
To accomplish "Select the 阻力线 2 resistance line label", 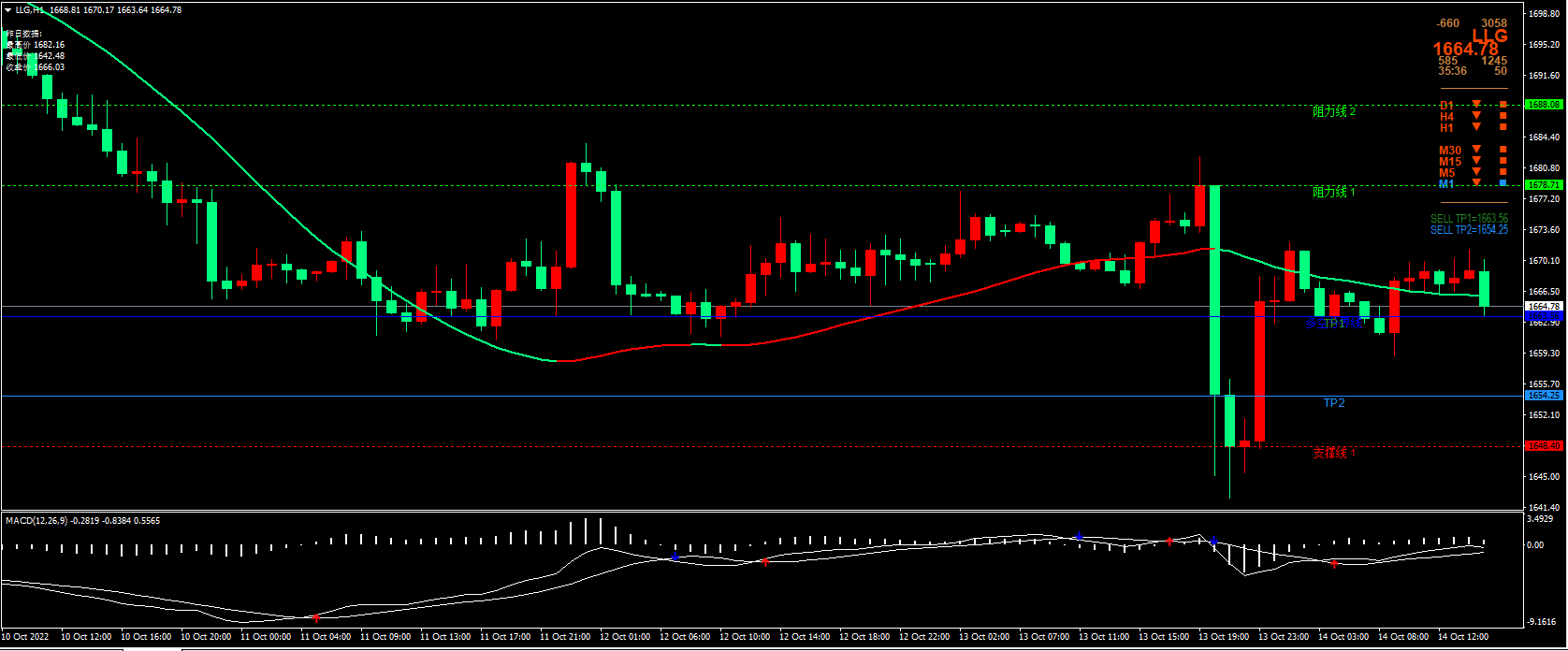I will pyautogui.click(x=1334, y=111).
